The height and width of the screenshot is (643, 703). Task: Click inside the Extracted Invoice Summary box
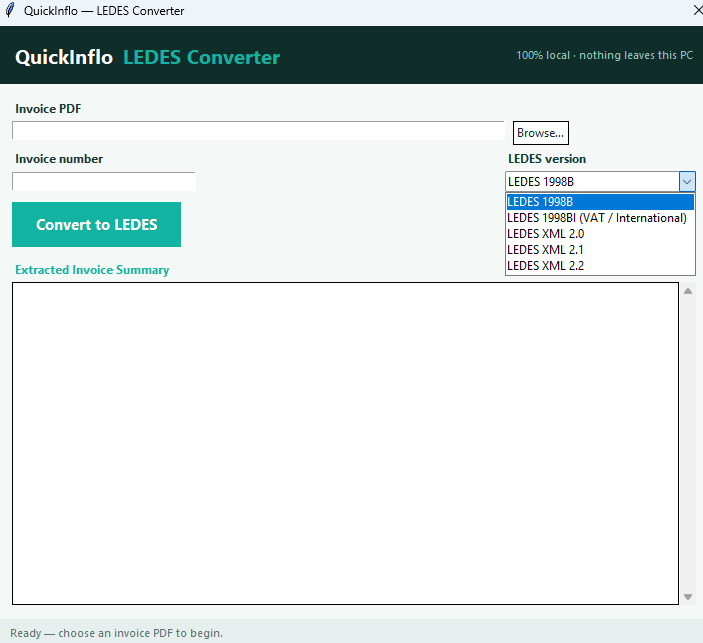point(345,443)
